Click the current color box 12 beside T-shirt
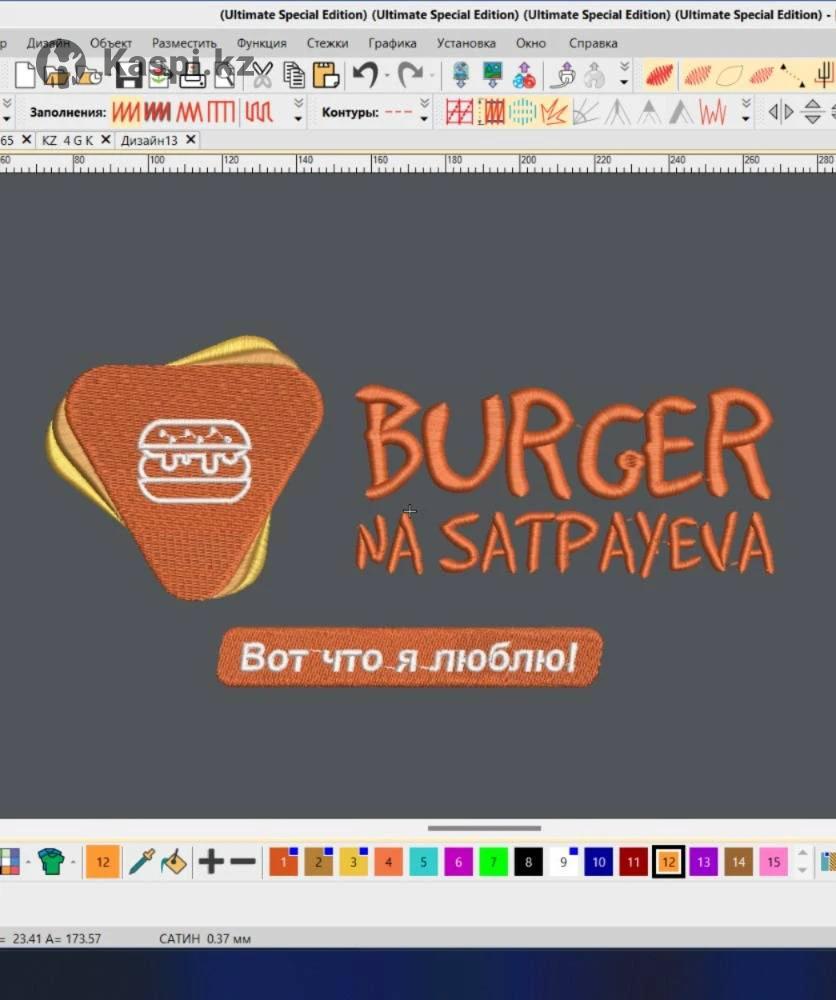 (x=103, y=862)
